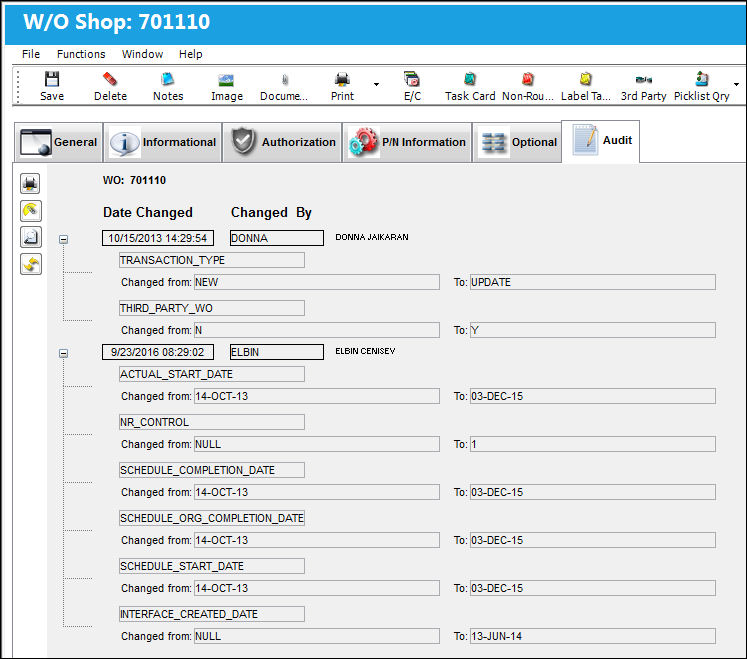The width and height of the screenshot is (747, 659).
Task: Switch to the General tab
Action: point(59,142)
